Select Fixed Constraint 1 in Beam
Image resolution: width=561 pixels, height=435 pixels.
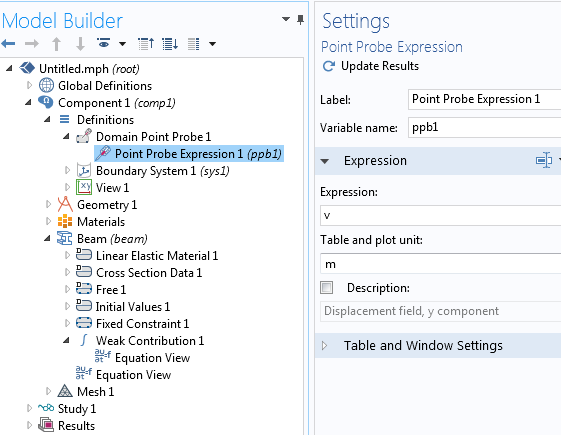click(142, 323)
